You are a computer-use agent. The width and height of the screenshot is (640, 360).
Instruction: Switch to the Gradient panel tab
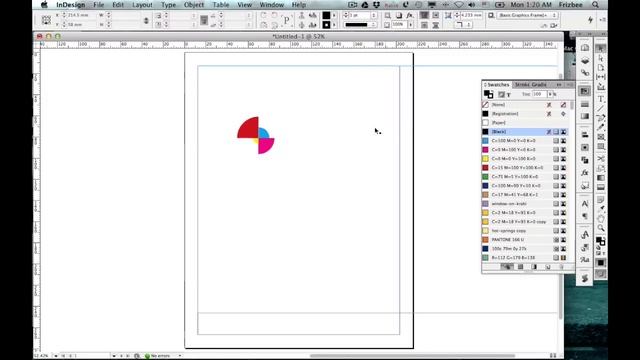(539, 84)
